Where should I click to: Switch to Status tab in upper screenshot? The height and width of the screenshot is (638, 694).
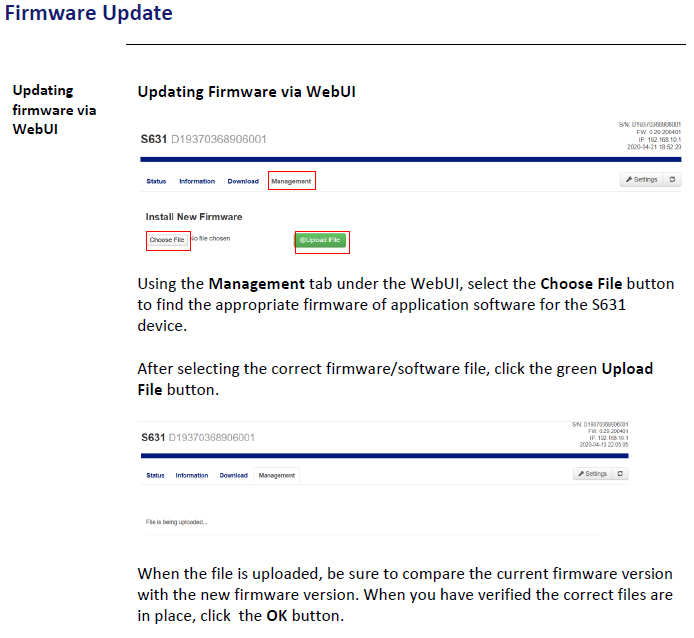click(156, 181)
